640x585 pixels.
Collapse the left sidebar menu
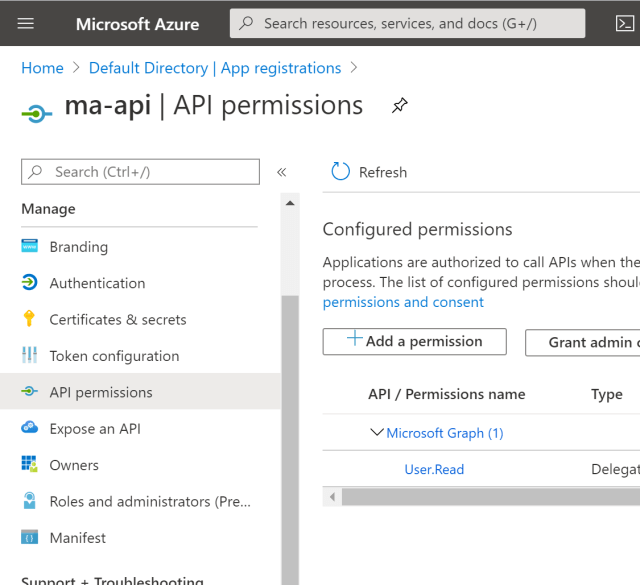click(x=282, y=172)
